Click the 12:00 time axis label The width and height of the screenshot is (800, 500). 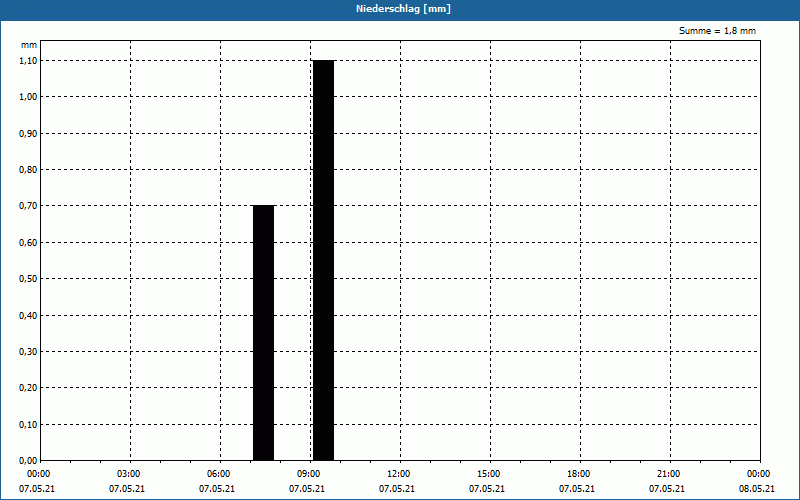398,474
